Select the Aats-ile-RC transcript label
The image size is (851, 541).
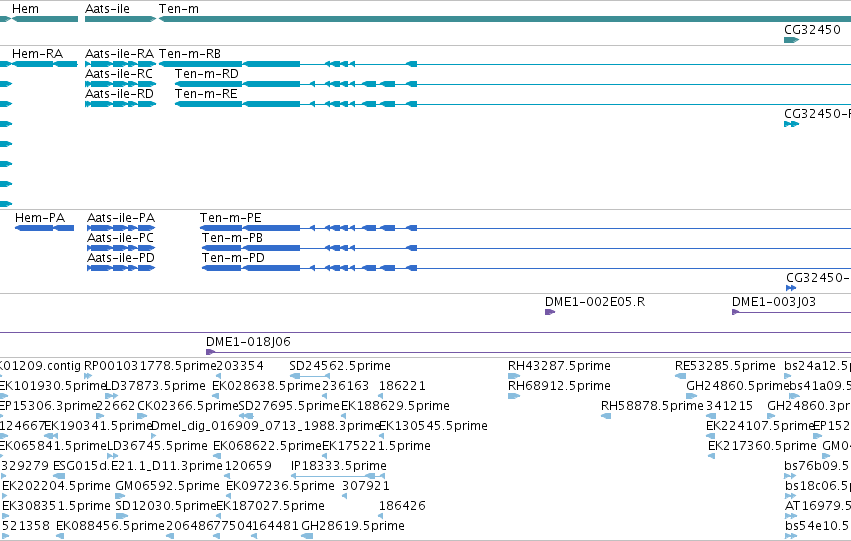(119, 74)
